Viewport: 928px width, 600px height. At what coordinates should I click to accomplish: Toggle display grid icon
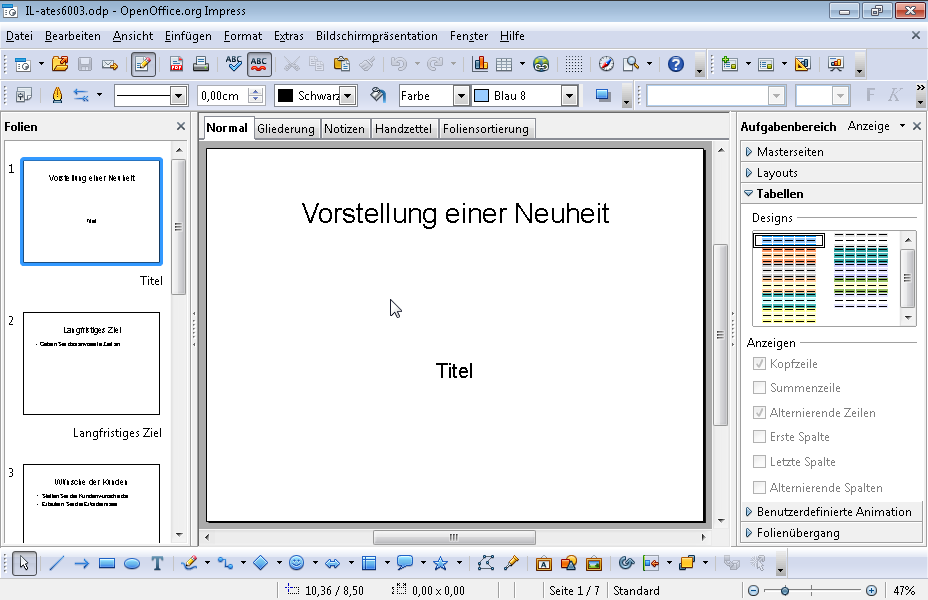(573, 64)
